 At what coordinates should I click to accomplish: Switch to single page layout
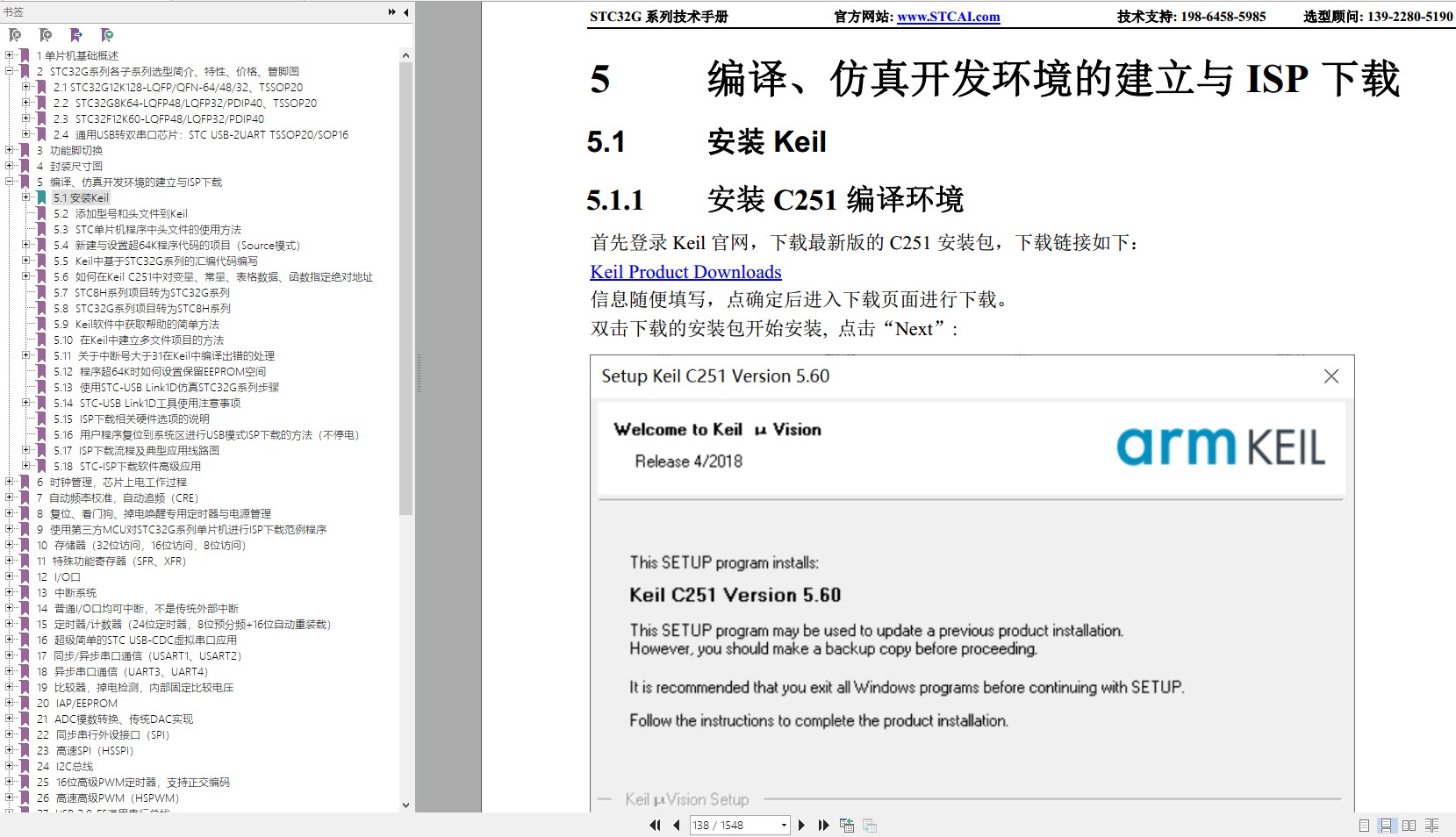click(x=1364, y=825)
